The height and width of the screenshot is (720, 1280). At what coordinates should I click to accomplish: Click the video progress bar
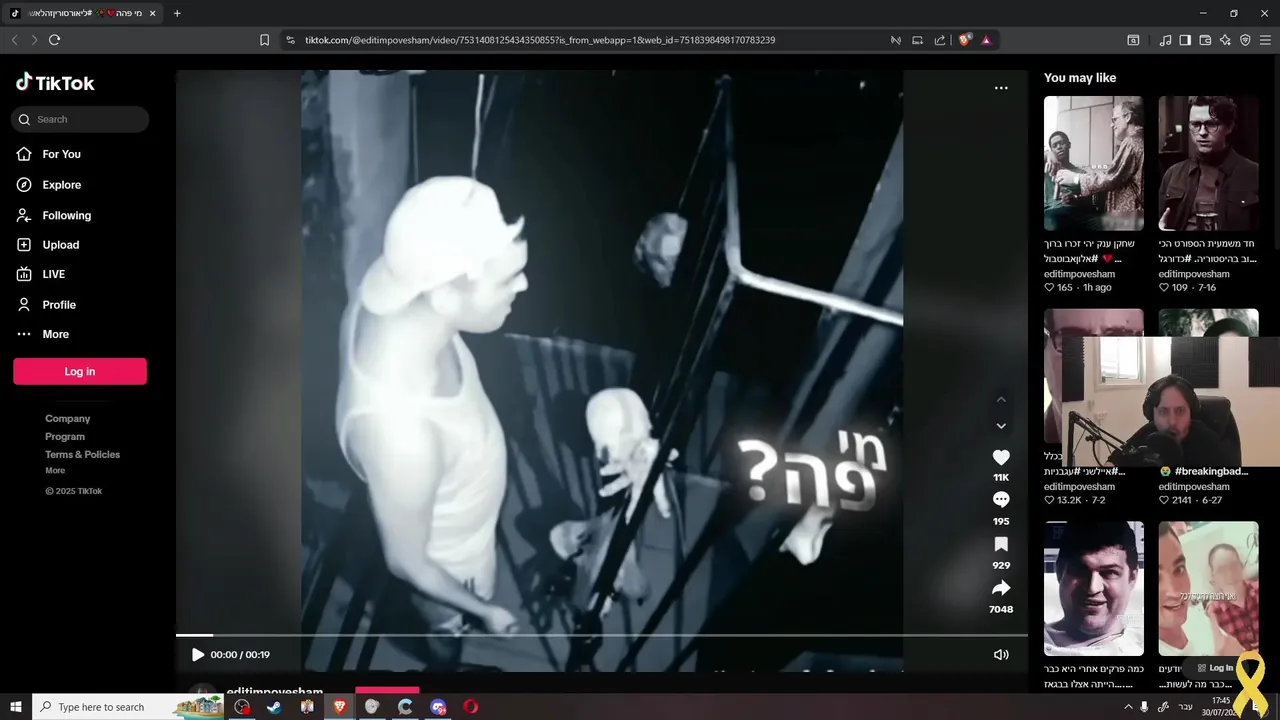point(602,635)
